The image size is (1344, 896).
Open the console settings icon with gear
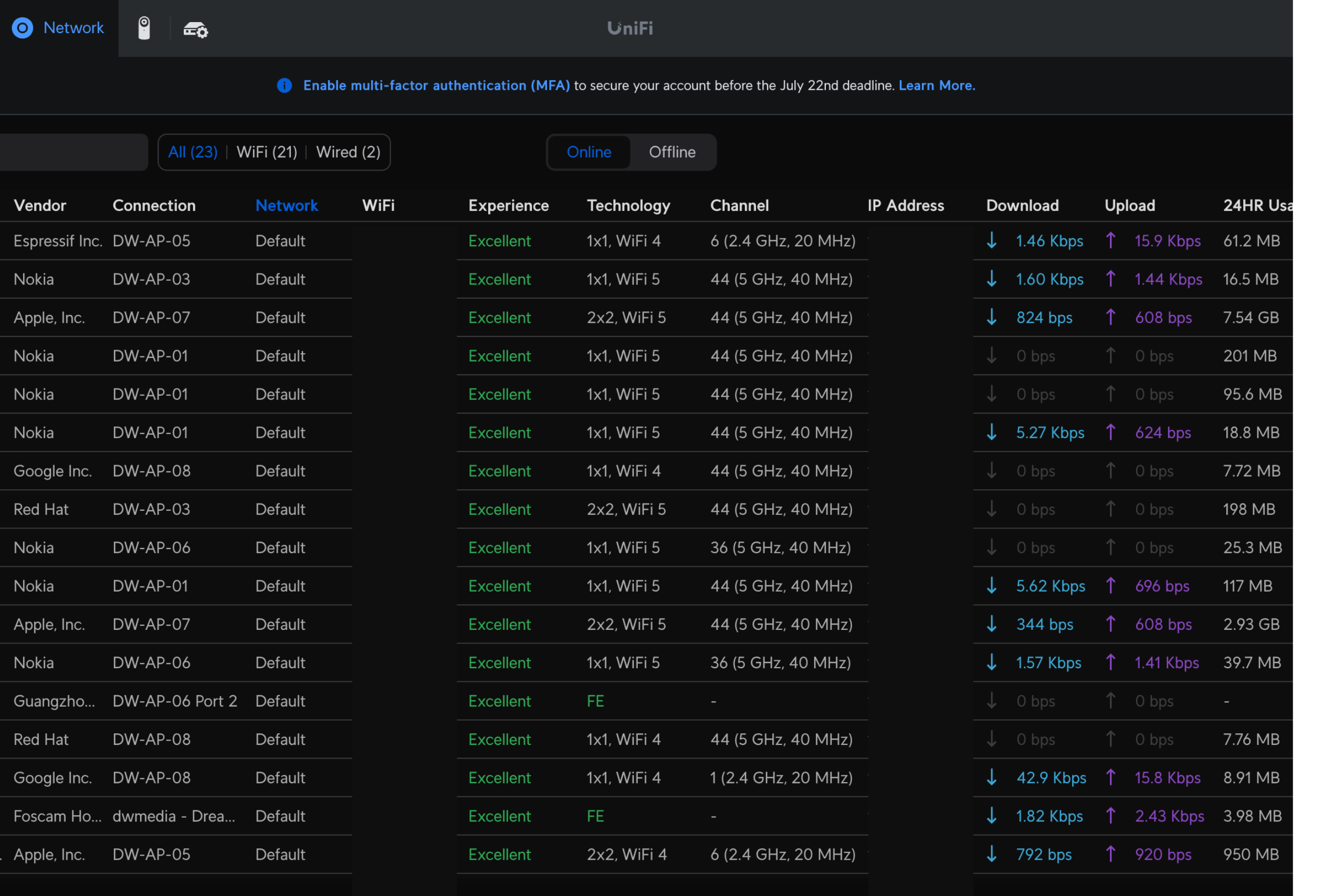click(195, 28)
